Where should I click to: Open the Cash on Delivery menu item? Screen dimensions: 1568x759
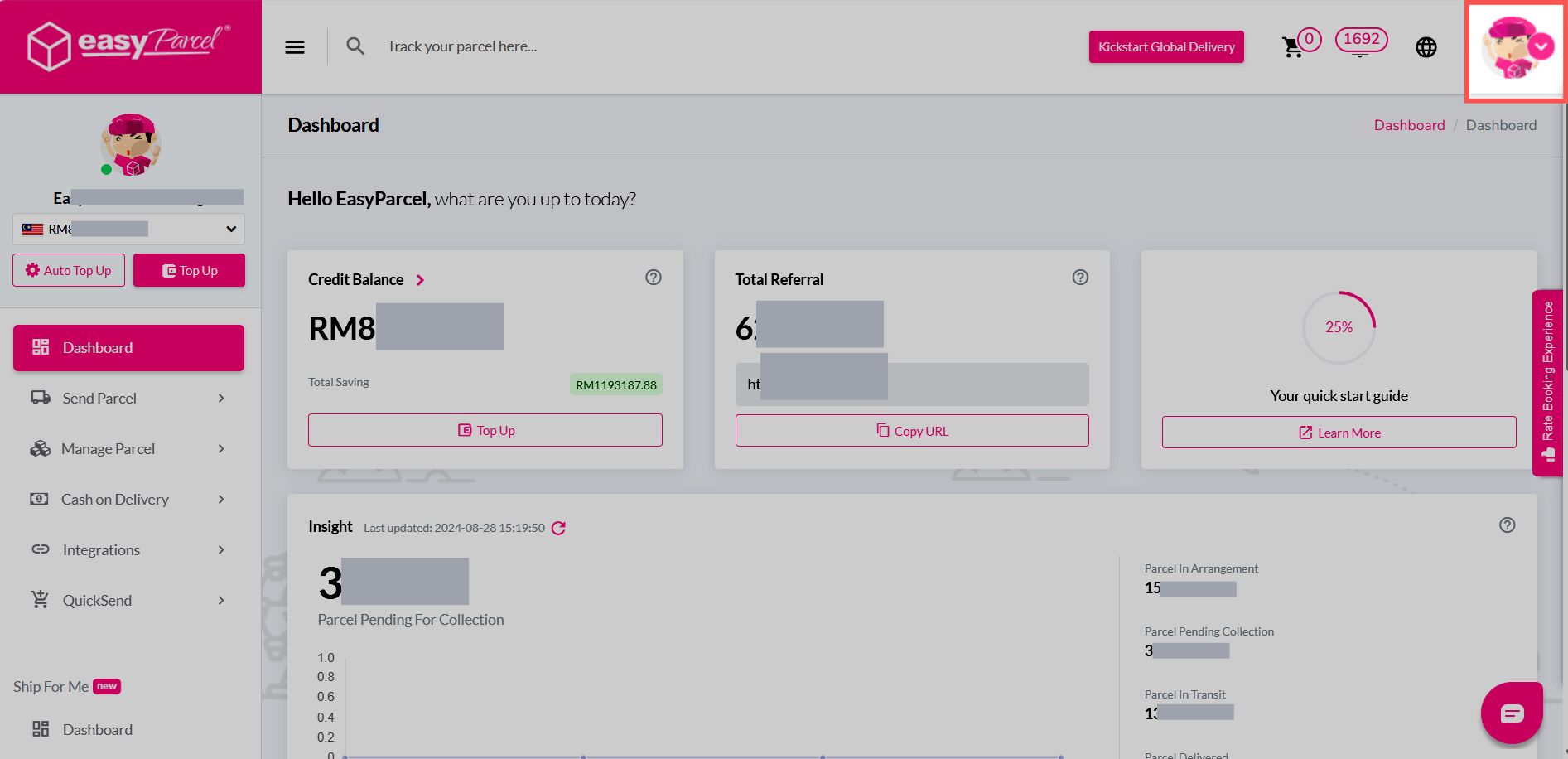[128, 500]
